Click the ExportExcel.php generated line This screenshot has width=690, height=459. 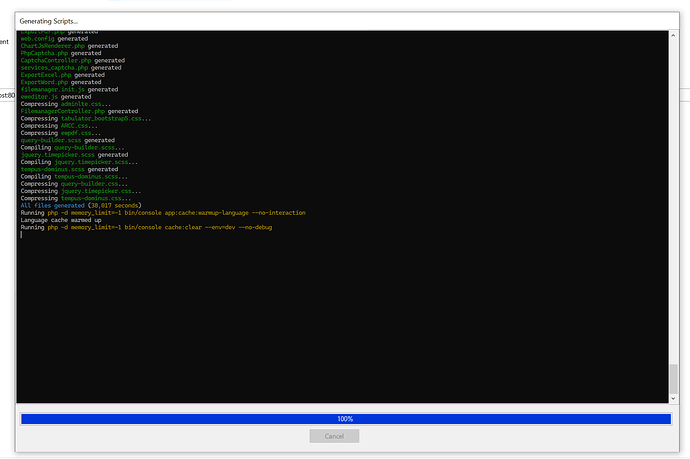point(62,75)
